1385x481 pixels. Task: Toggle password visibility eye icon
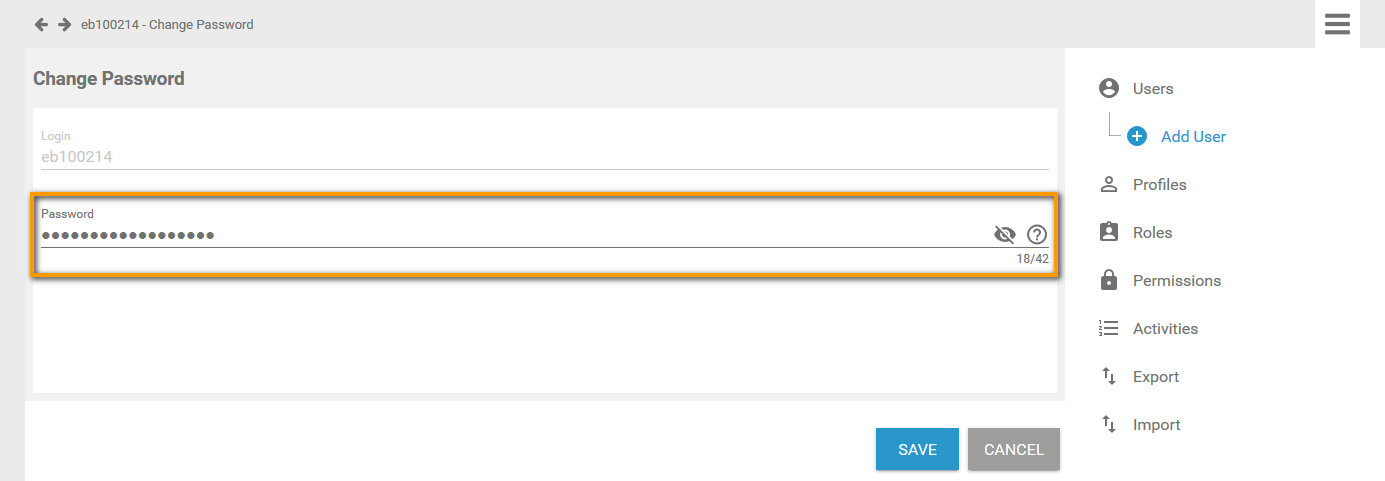[x=1005, y=234]
